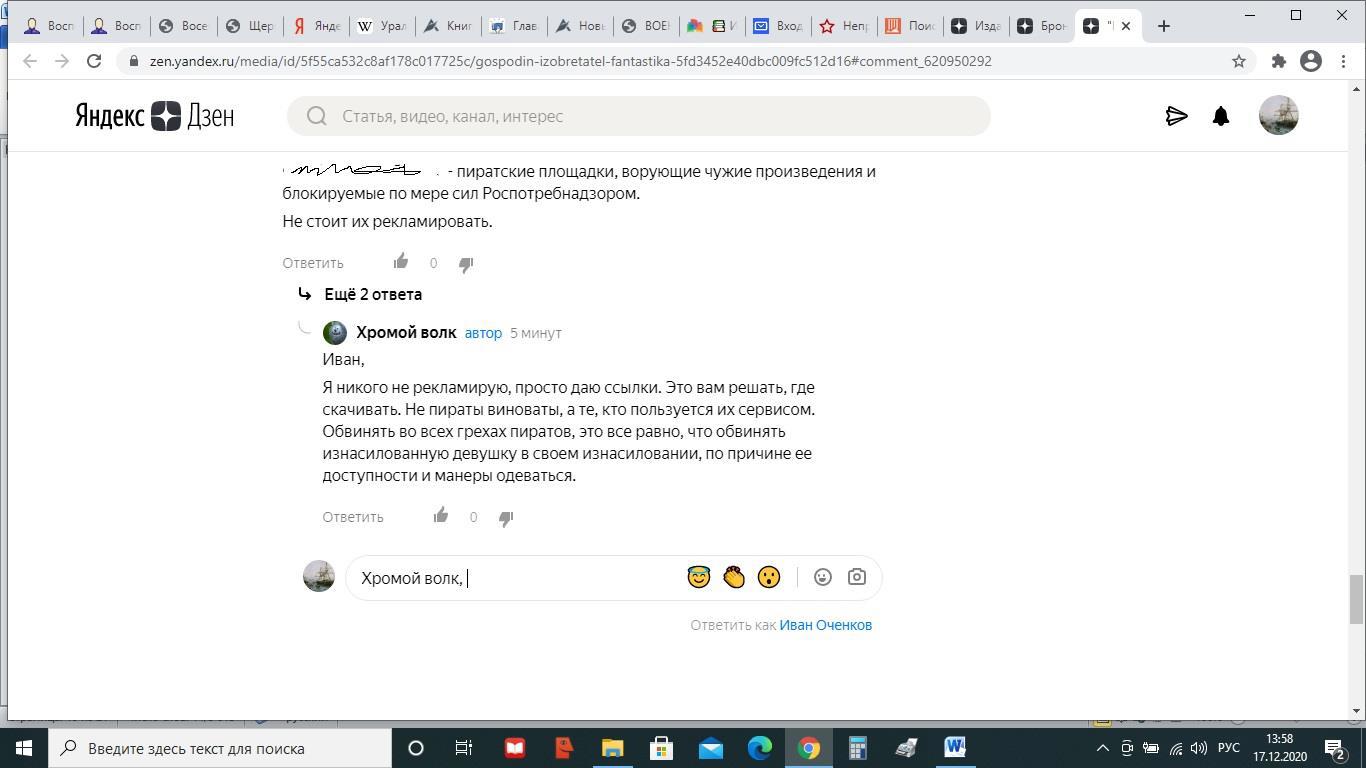Like the Хромой волк comment
This screenshot has width=1366, height=768.
(x=441, y=516)
